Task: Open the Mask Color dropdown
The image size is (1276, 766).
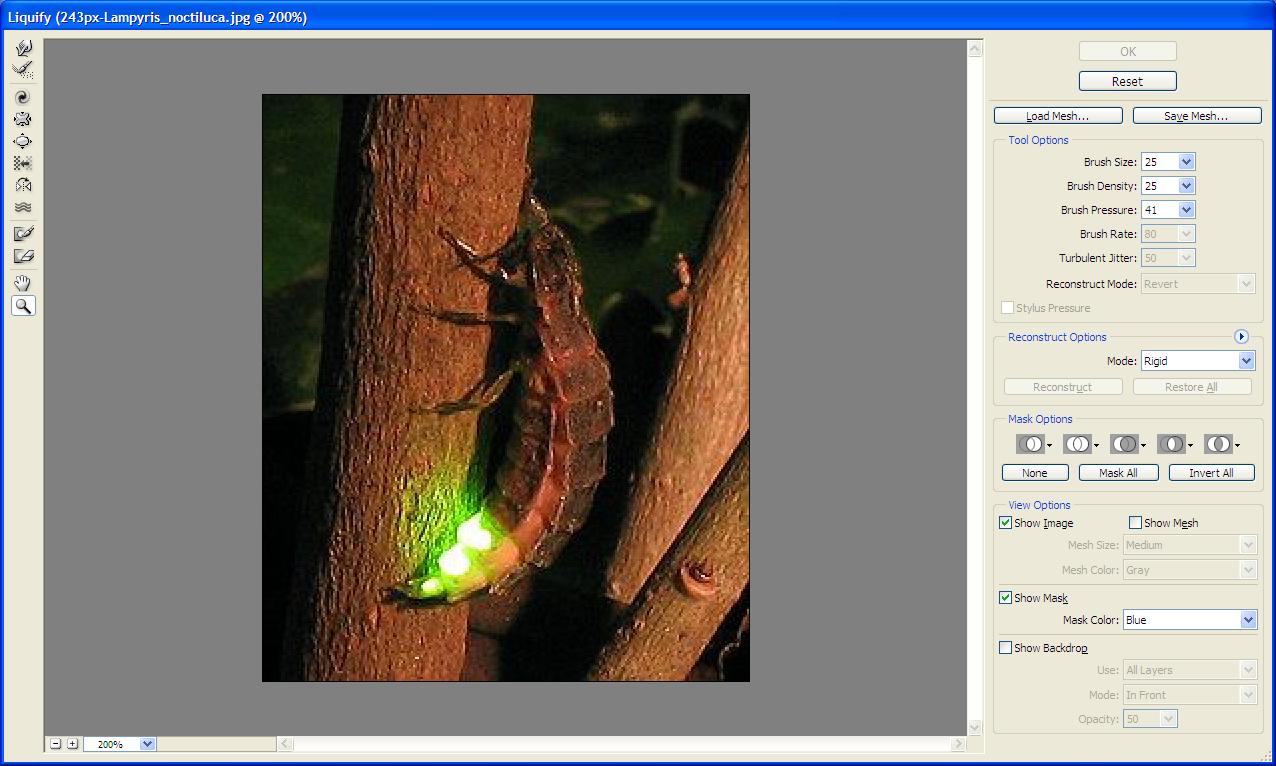Action: coord(1247,620)
